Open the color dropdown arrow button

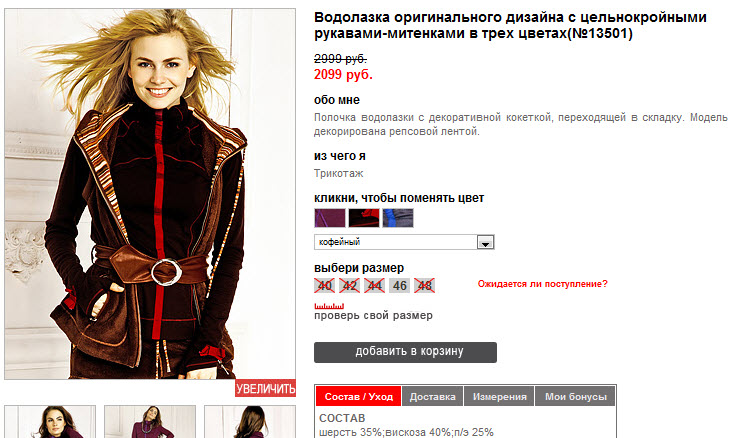(485, 242)
